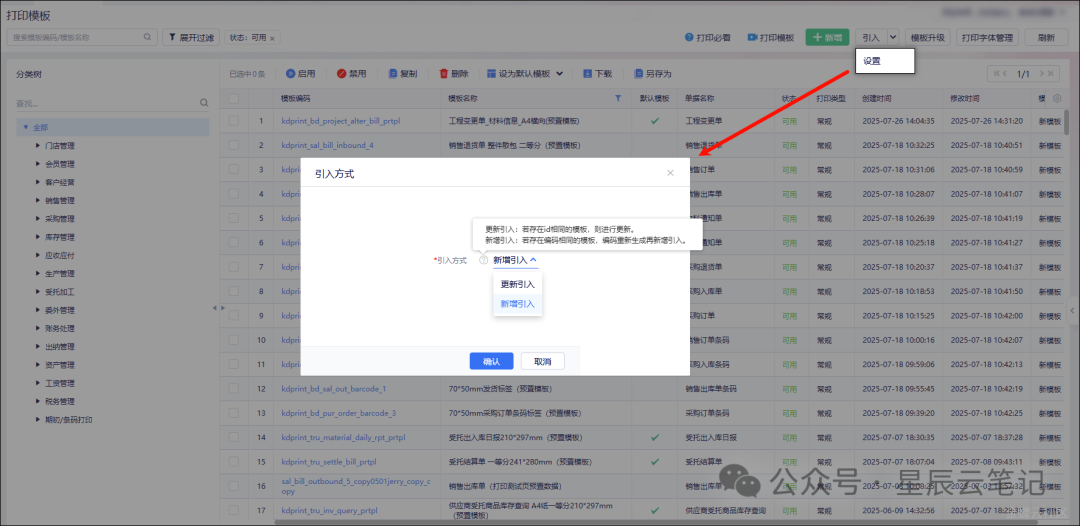Toggle the select-all checkbox in table header
The width and height of the screenshot is (1080, 526).
click(233, 99)
